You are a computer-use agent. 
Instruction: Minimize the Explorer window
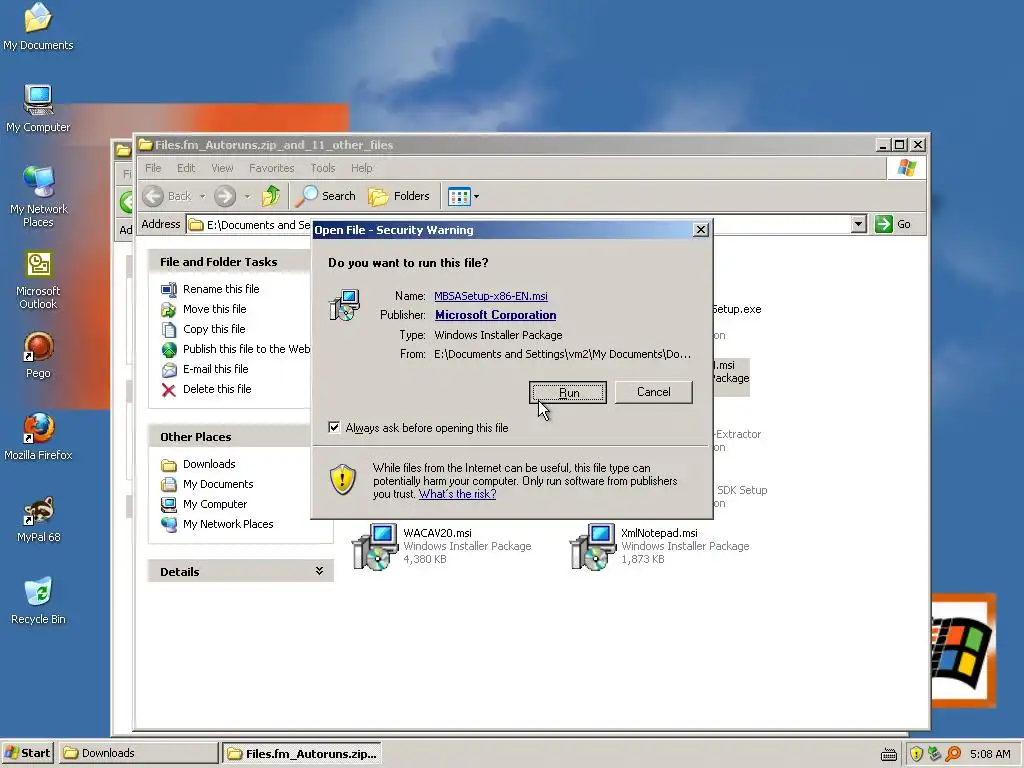point(883,145)
